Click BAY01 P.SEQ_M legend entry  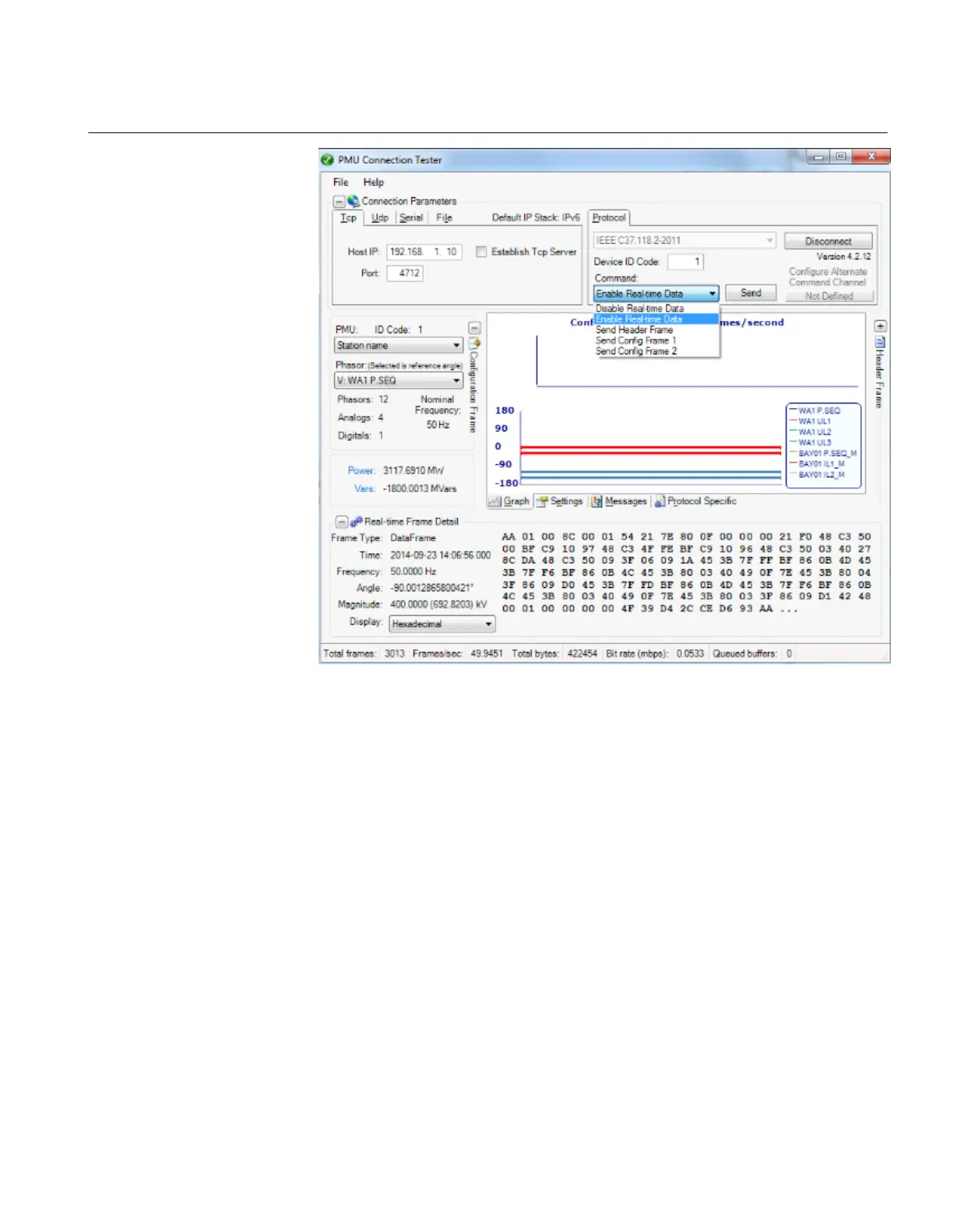[x=823, y=453]
